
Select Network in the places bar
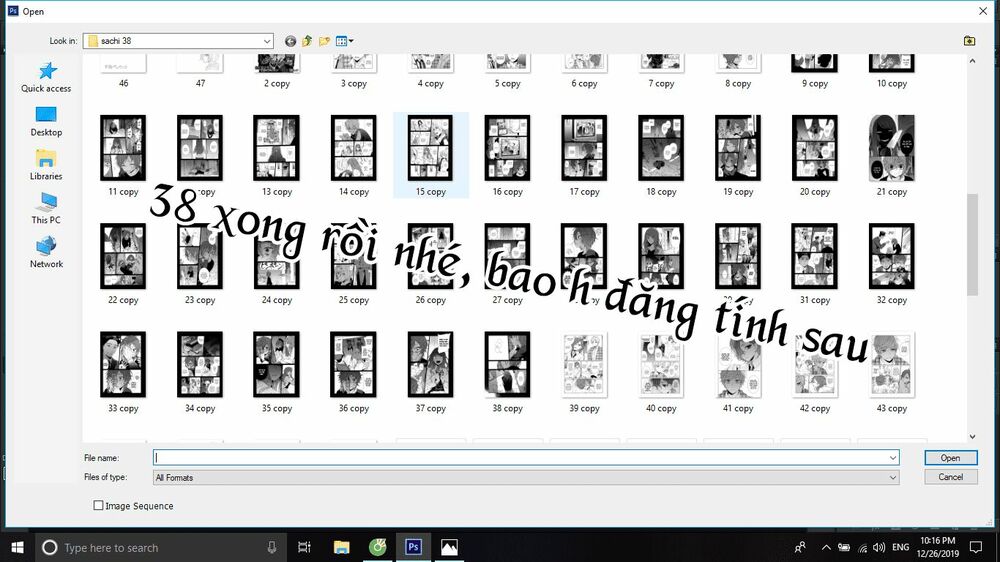(x=46, y=252)
